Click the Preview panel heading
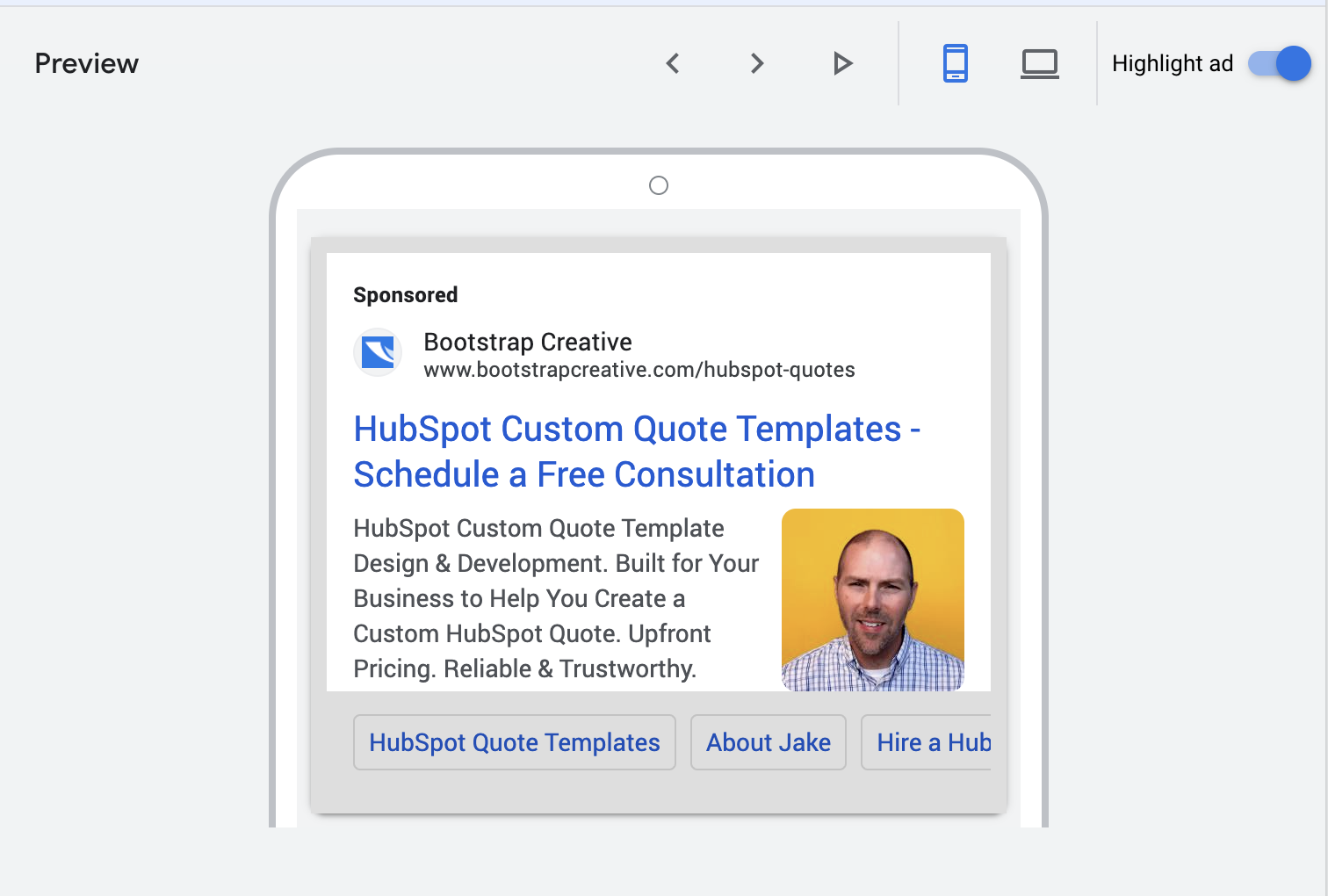The image size is (1328, 896). click(x=86, y=63)
